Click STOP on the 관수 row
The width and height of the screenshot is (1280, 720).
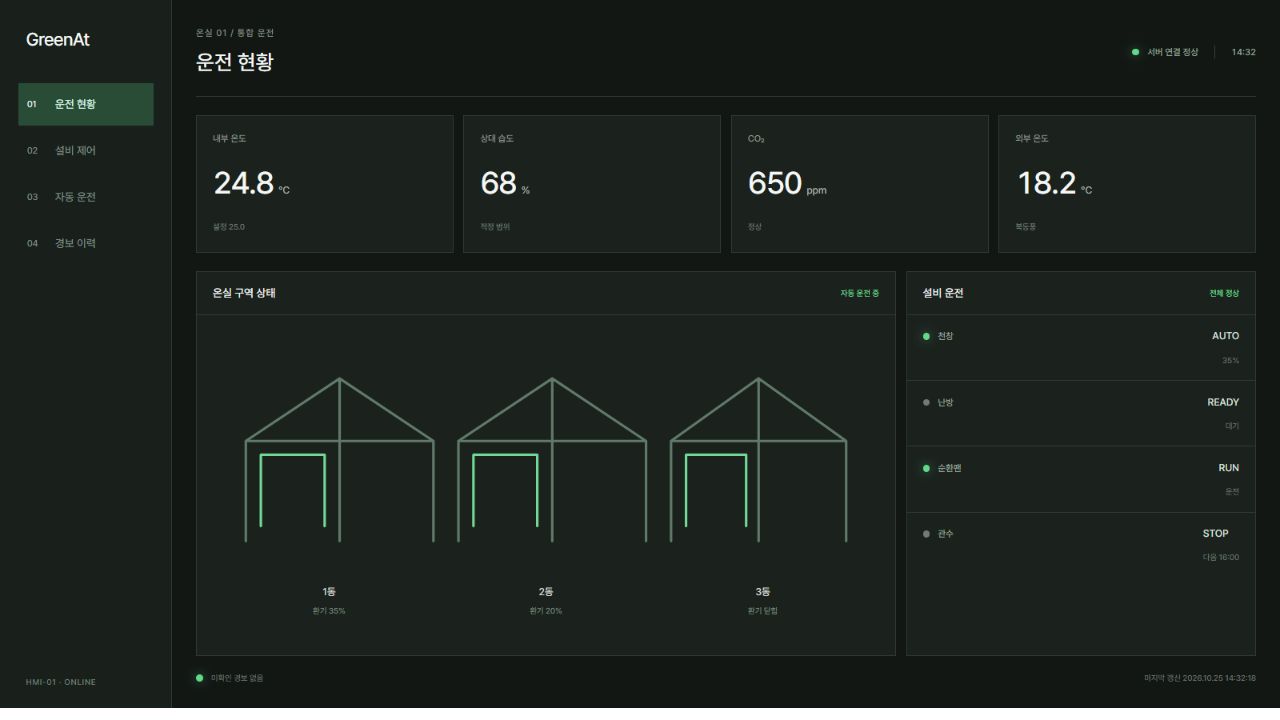(1216, 534)
